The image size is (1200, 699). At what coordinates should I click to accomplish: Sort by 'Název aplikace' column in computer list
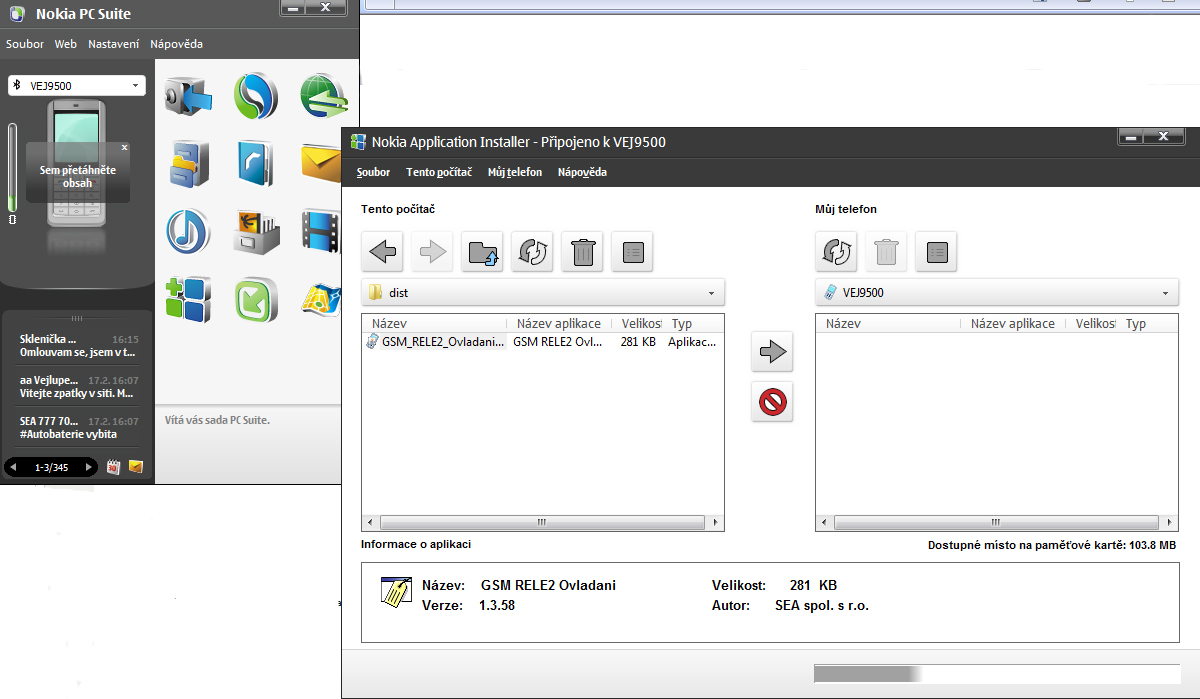[559, 324]
